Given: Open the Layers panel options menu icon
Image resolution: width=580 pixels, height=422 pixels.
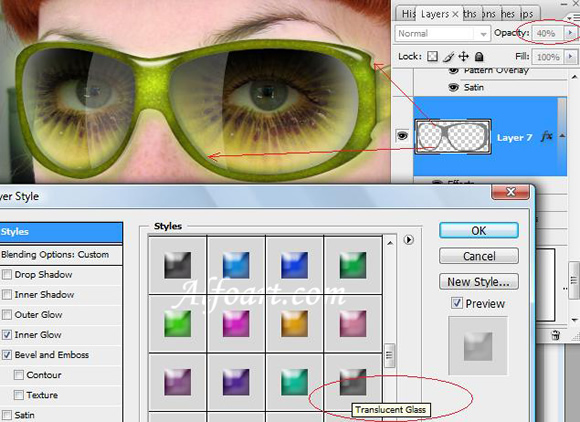Looking at the screenshot, I should [x=572, y=17].
